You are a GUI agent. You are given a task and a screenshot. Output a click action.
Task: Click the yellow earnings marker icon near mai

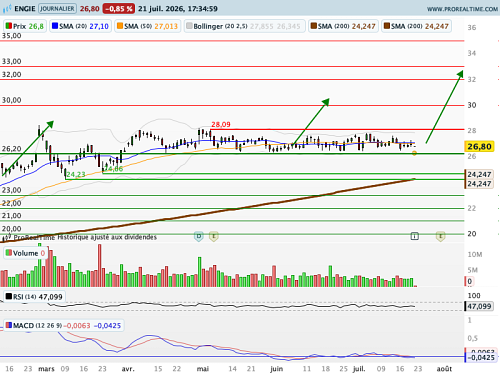tap(214, 236)
